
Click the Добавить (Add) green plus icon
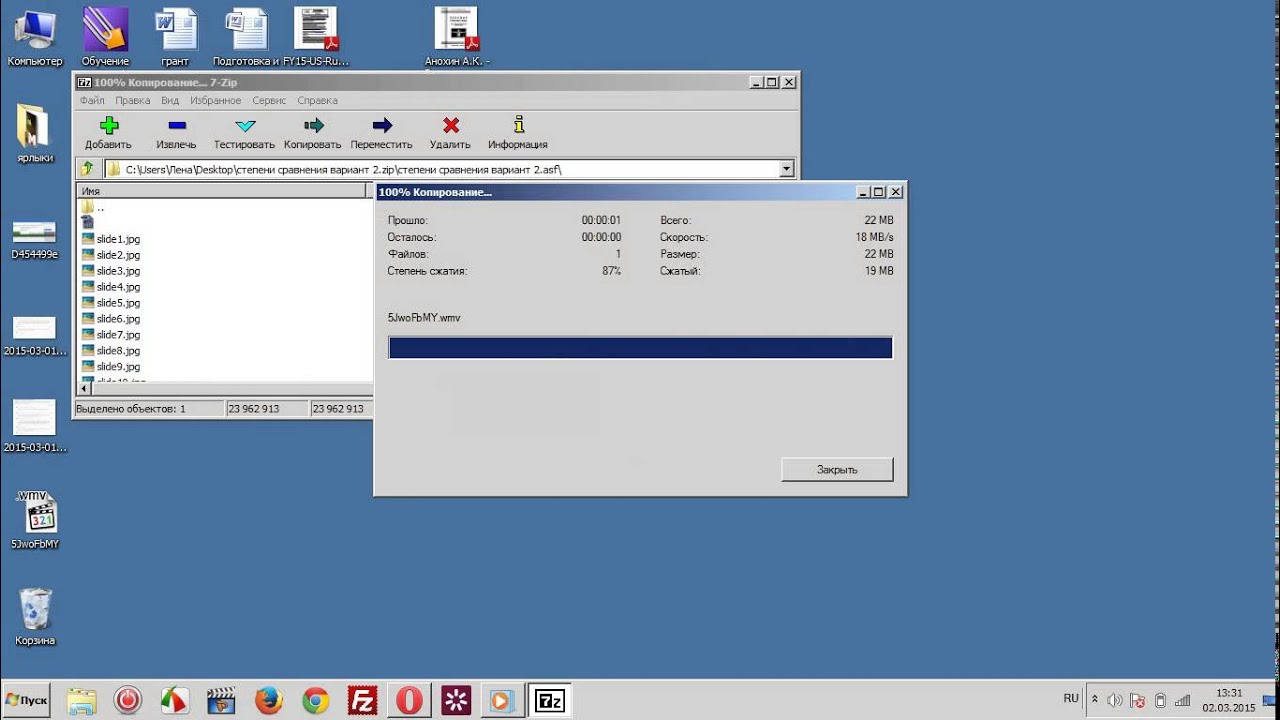(x=109, y=125)
